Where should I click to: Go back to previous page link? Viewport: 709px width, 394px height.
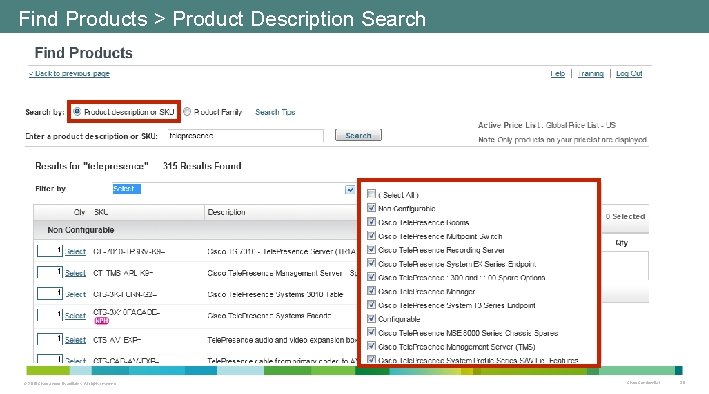tap(69, 73)
